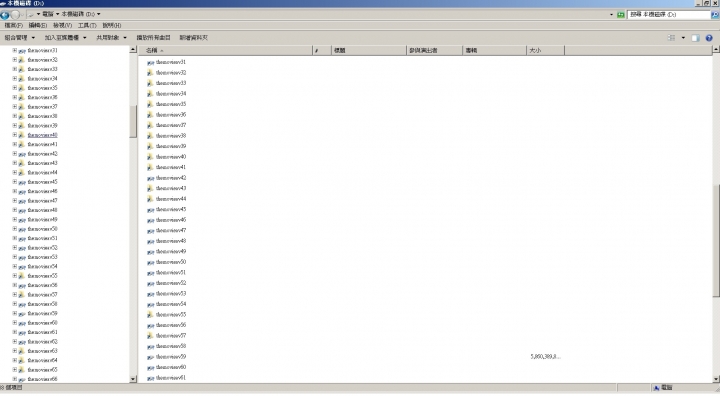Select folder icon numbered 39 in file list
Screen dimensions: 720x396
pyautogui.click(x=150, y=146)
